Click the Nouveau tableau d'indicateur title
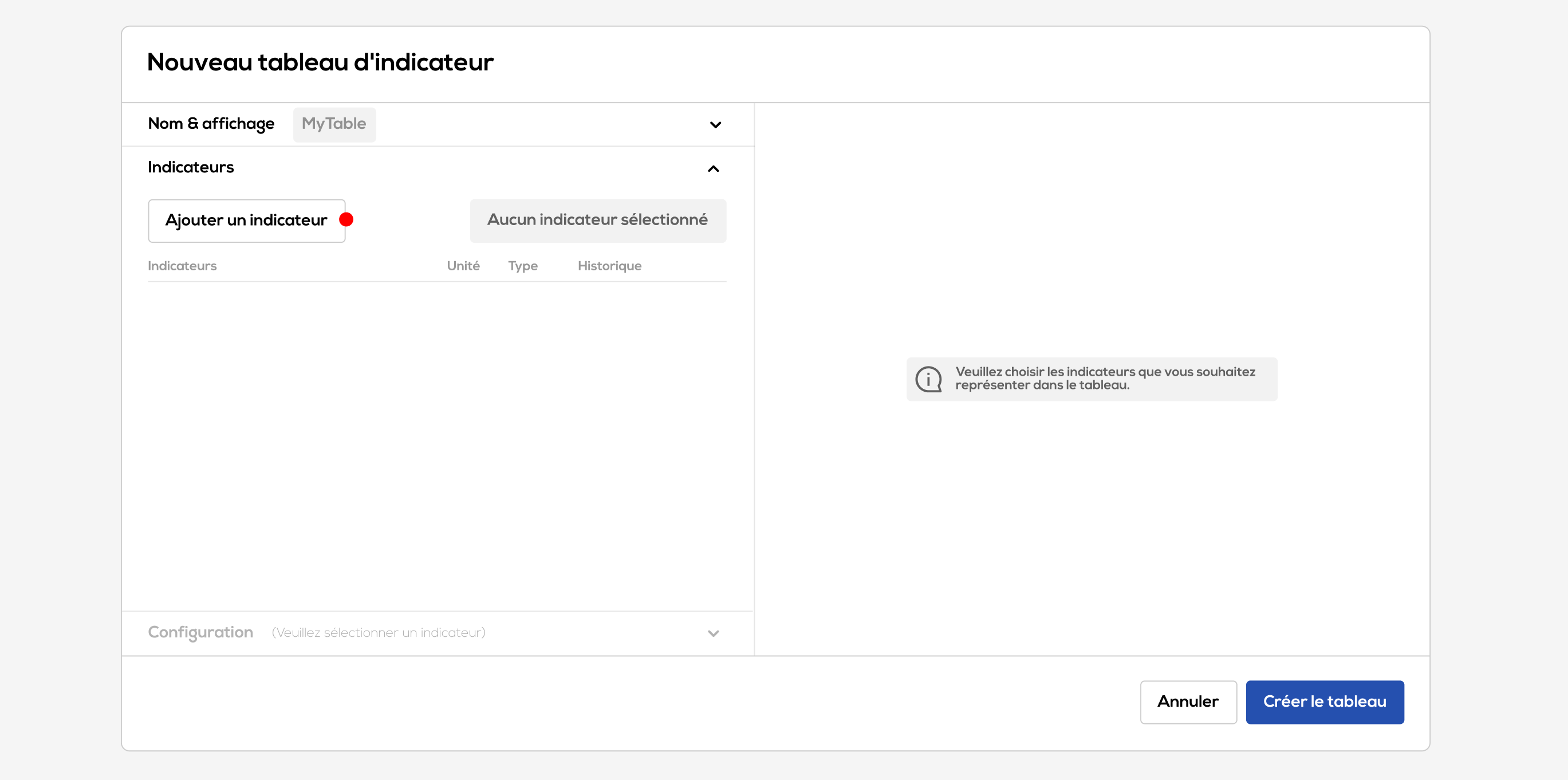Screen dimensions: 1568x780 point(320,62)
